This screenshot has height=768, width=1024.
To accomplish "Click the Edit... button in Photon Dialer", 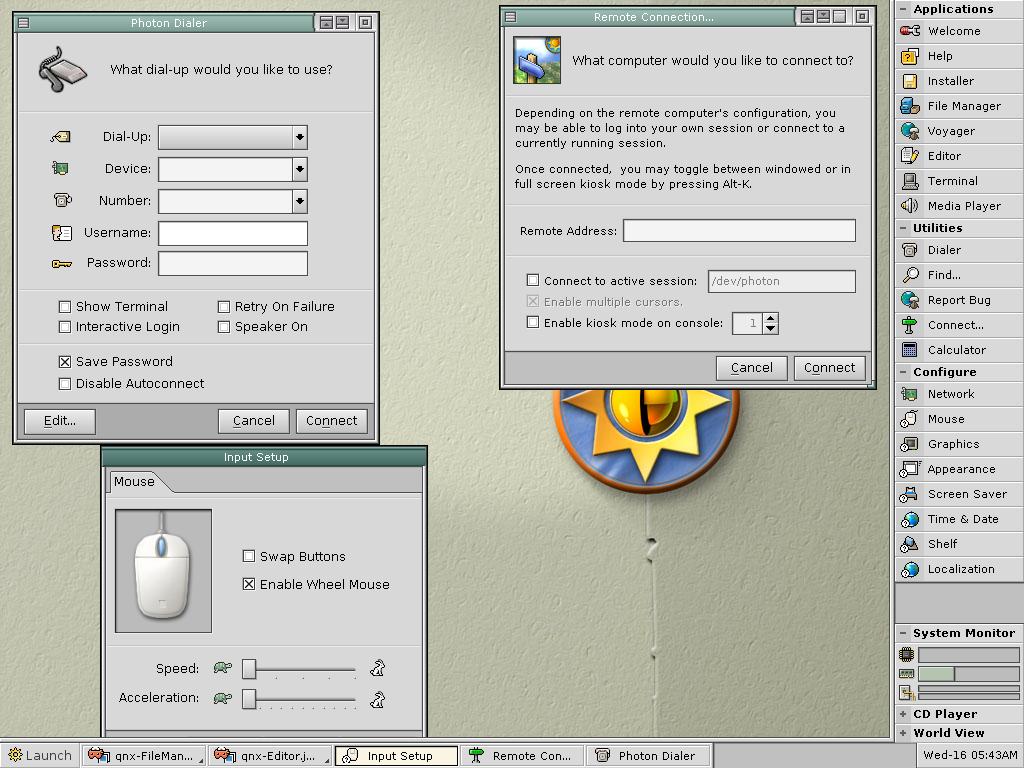I will click(x=59, y=421).
